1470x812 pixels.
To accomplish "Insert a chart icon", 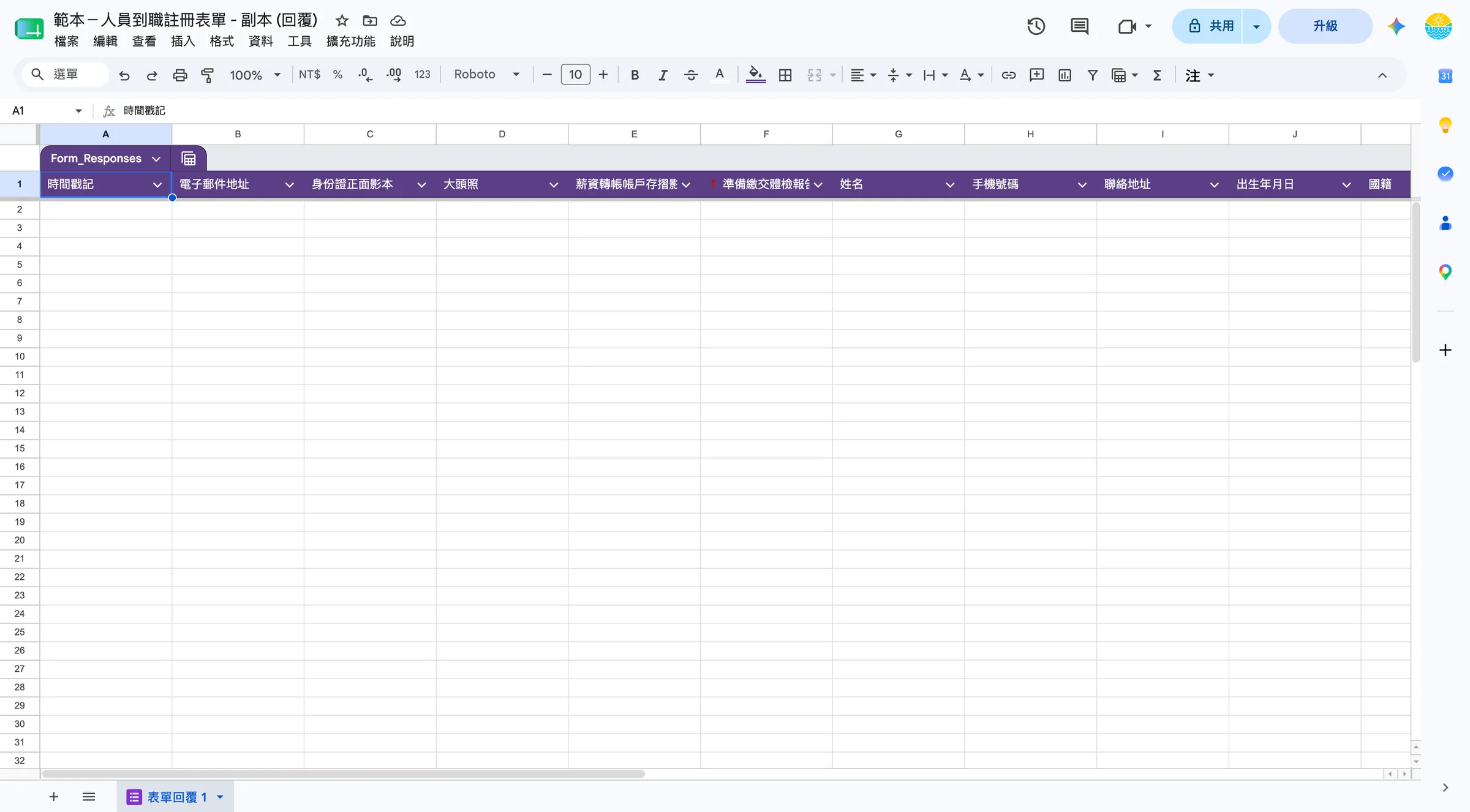I will (1065, 75).
